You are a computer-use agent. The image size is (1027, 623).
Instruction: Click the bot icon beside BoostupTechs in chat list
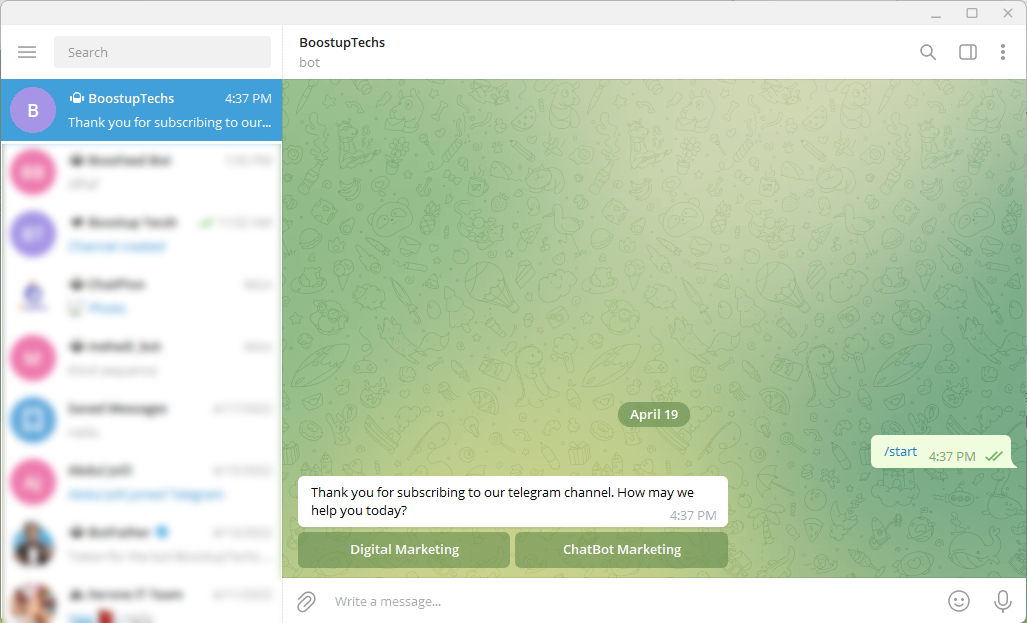tap(77, 98)
